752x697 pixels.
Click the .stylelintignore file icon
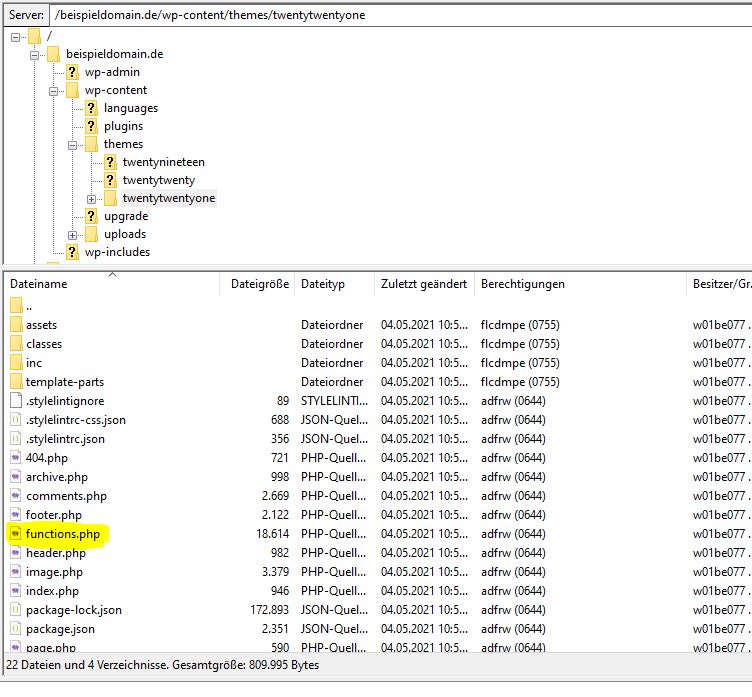pyautogui.click(x=16, y=401)
